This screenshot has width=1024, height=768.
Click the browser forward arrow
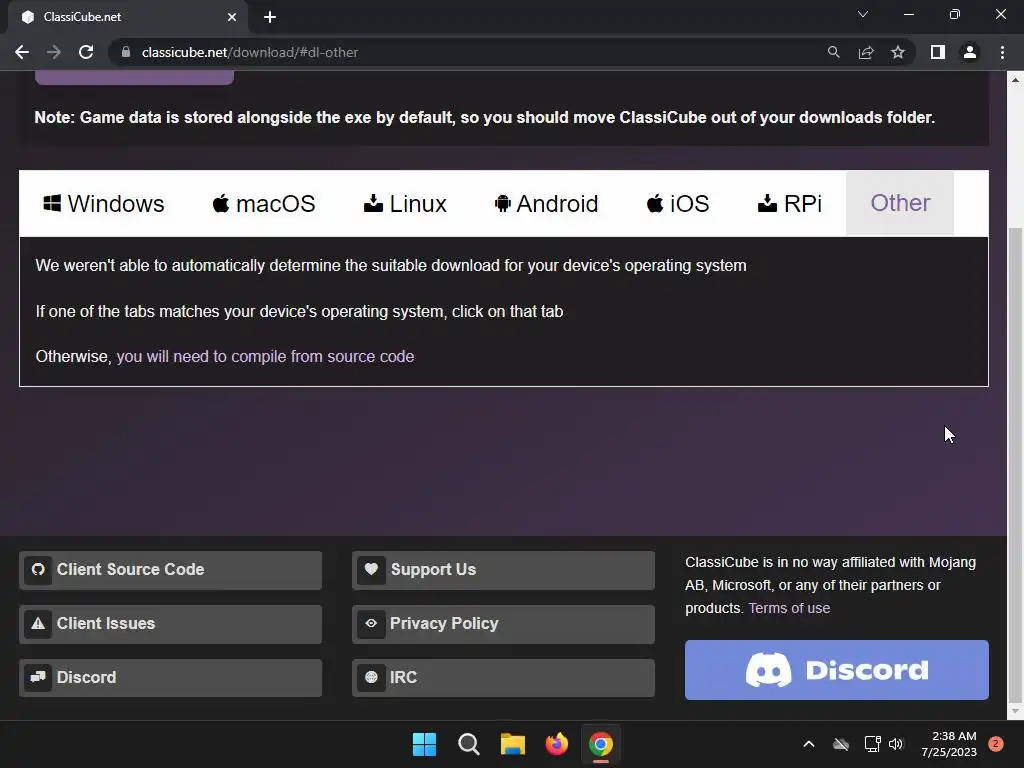(54, 52)
